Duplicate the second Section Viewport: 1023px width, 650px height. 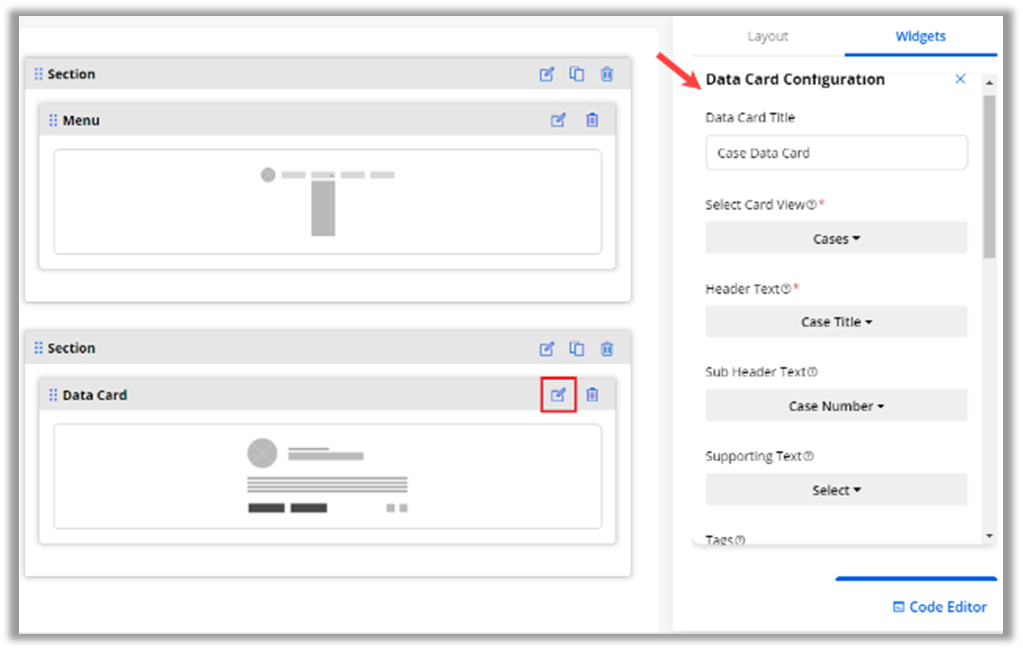tap(577, 349)
